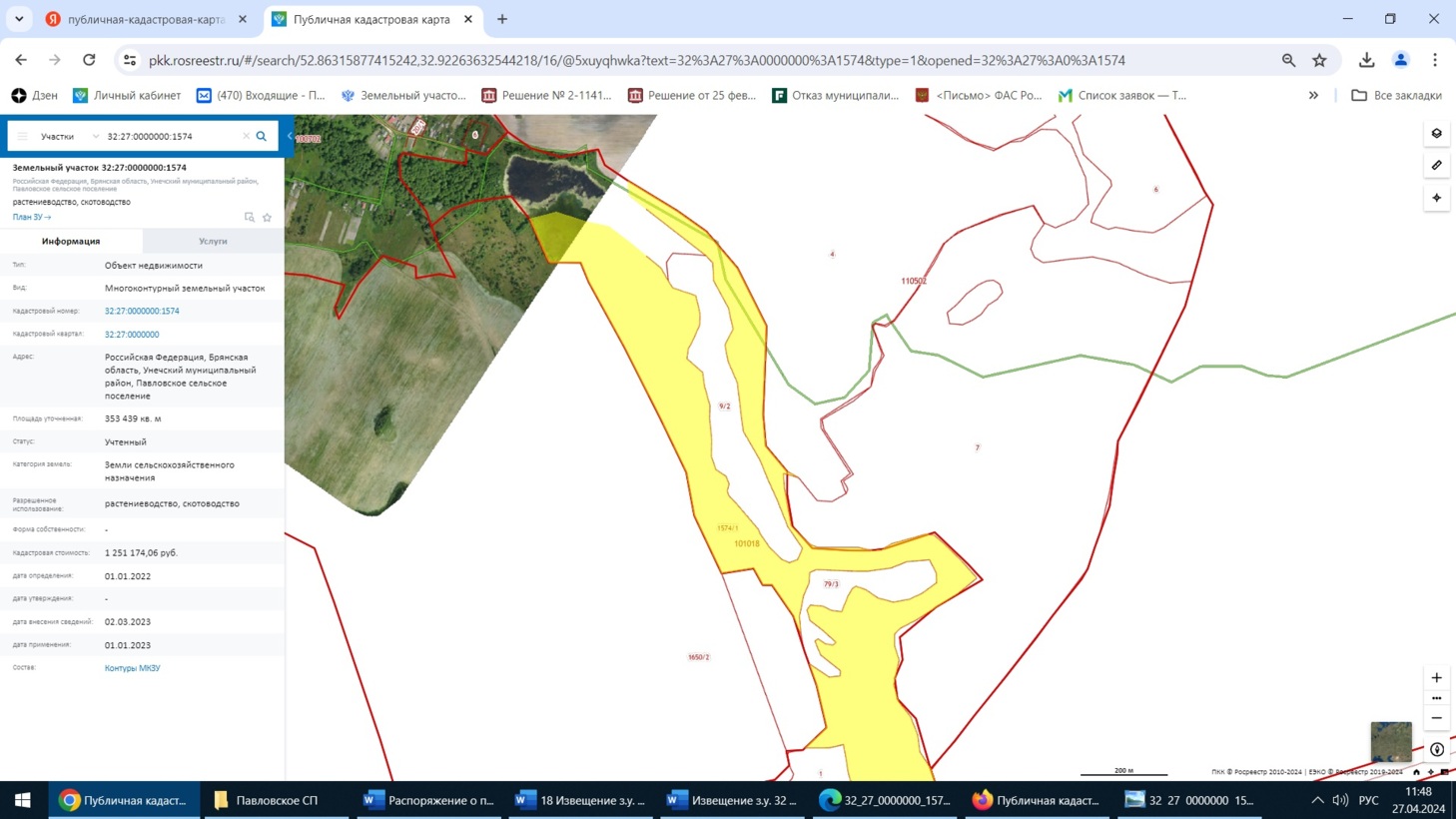The width and height of the screenshot is (1456, 819).
Task: Select the ruler measurement tool
Action: [1436, 165]
